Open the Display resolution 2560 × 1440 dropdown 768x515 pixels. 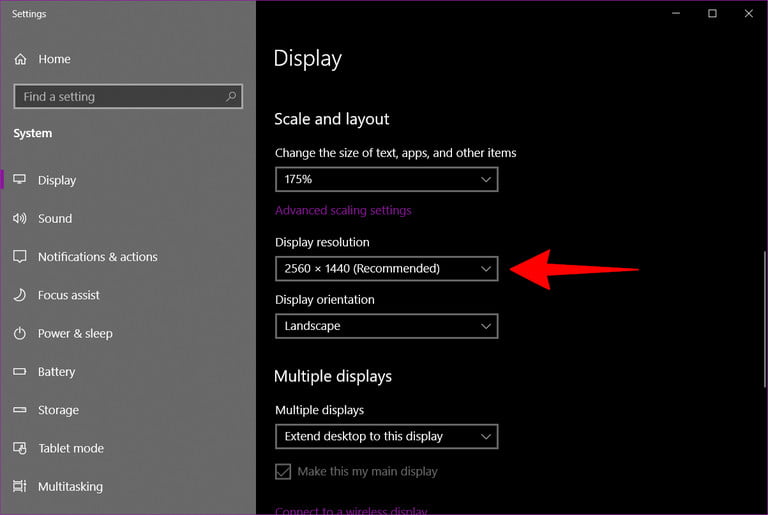pyautogui.click(x=386, y=269)
